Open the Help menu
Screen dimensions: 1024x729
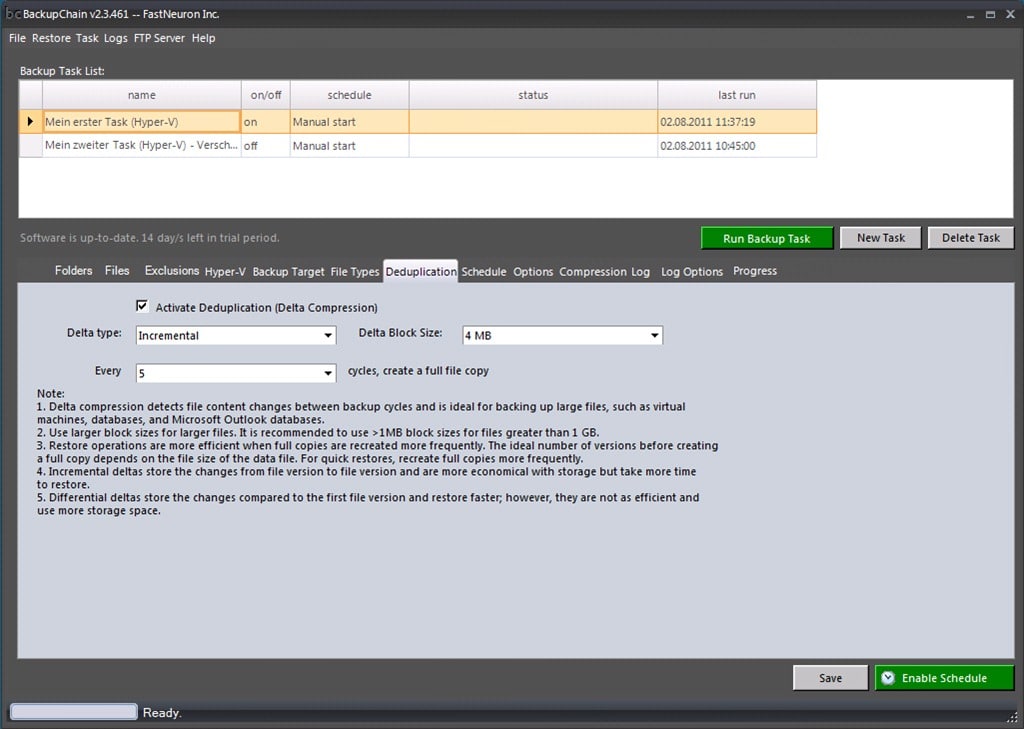click(x=203, y=38)
